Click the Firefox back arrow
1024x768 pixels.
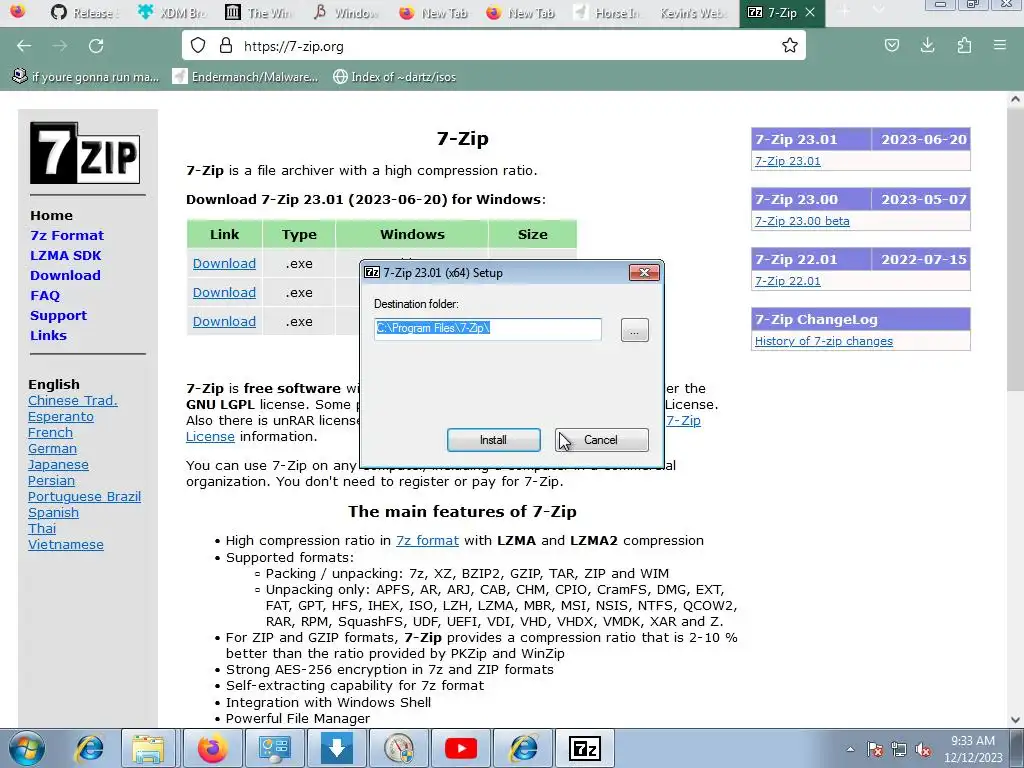24,46
